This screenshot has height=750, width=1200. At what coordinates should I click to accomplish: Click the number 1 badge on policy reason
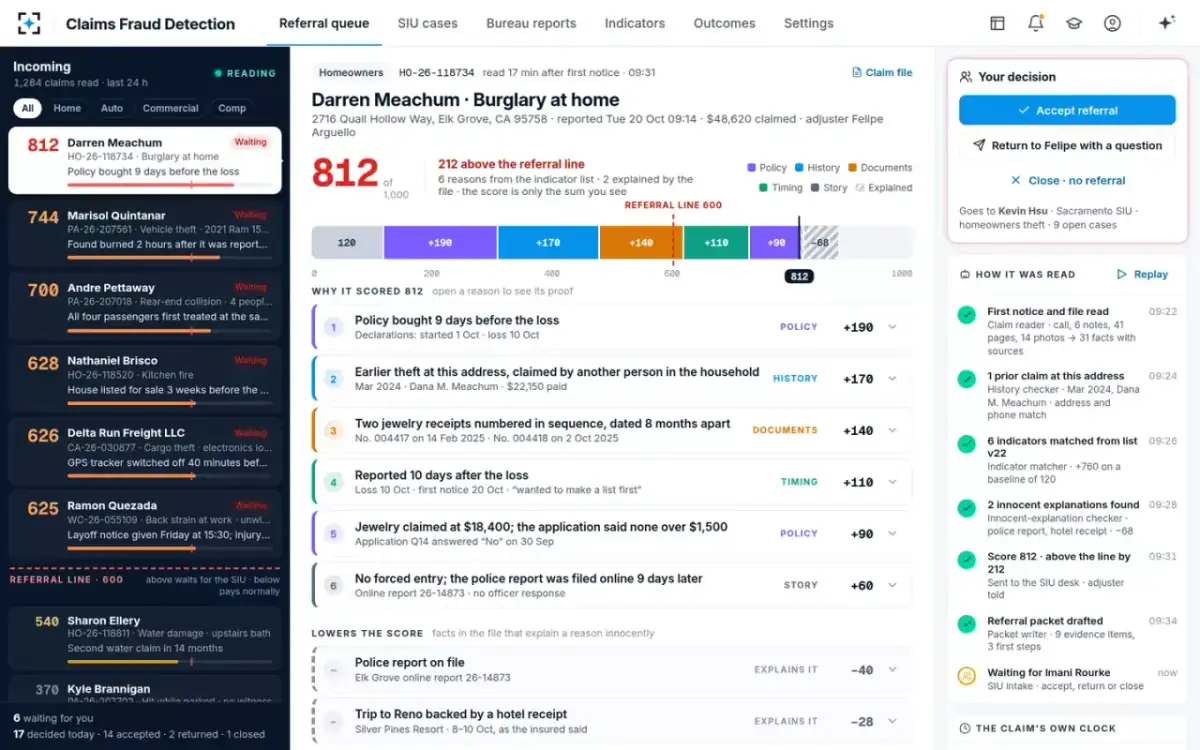[335, 327]
